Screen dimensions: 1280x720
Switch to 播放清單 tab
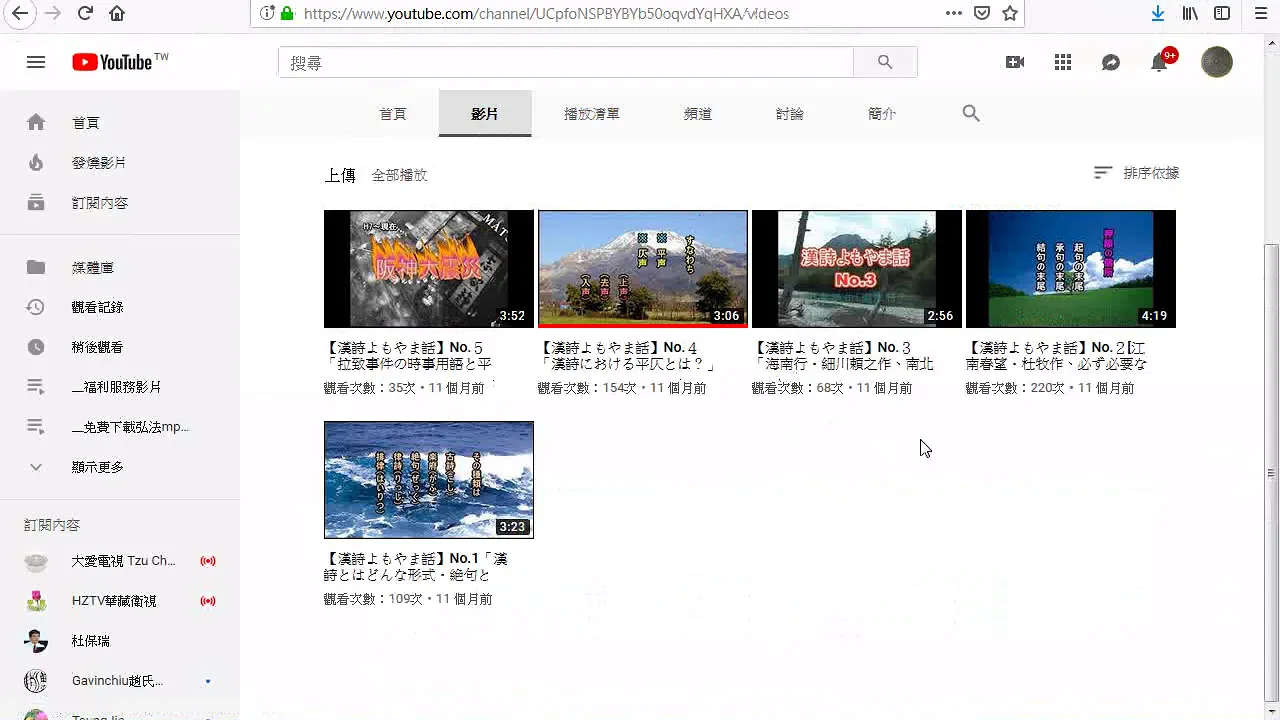tap(592, 114)
